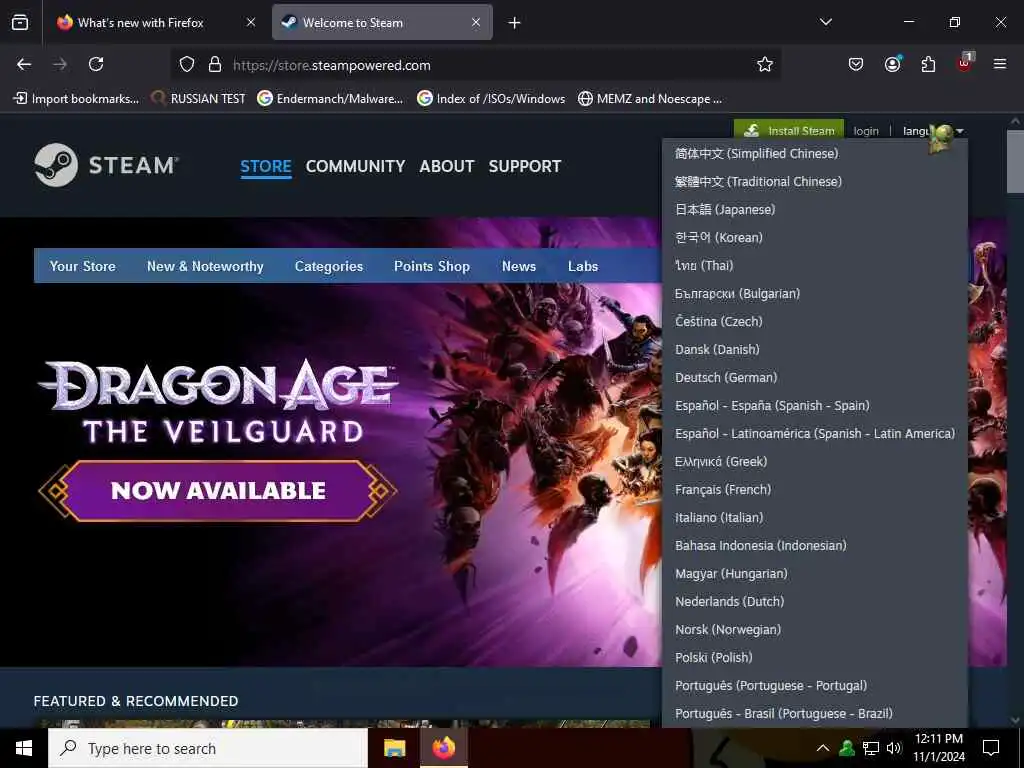Open the Firefox account icon
This screenshot has height=768, width=1024.
pyautogui.click(x=892, y=64)
